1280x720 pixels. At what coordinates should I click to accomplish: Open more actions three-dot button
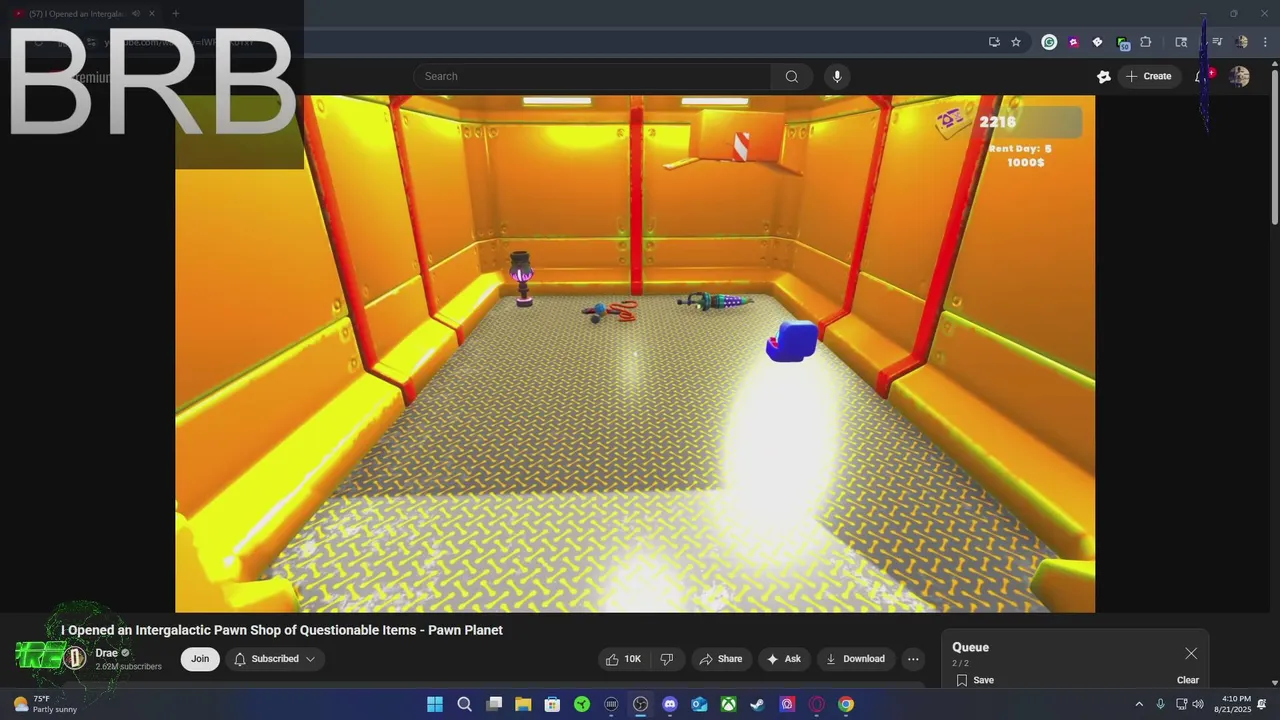[912, 659]
